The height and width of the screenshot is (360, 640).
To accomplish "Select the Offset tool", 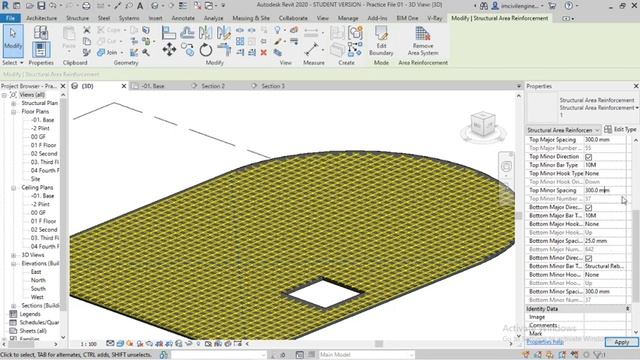I will (187, 33).
